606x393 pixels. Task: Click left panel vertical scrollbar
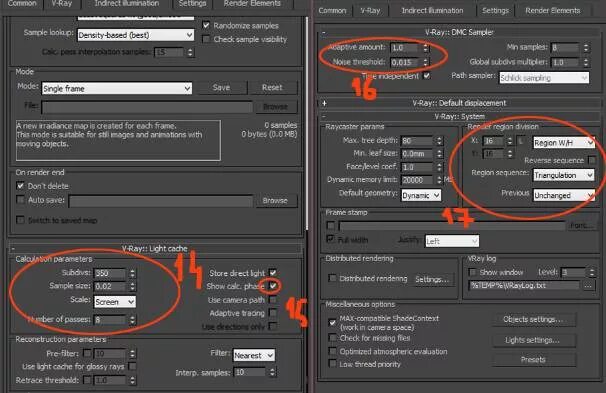308,124
